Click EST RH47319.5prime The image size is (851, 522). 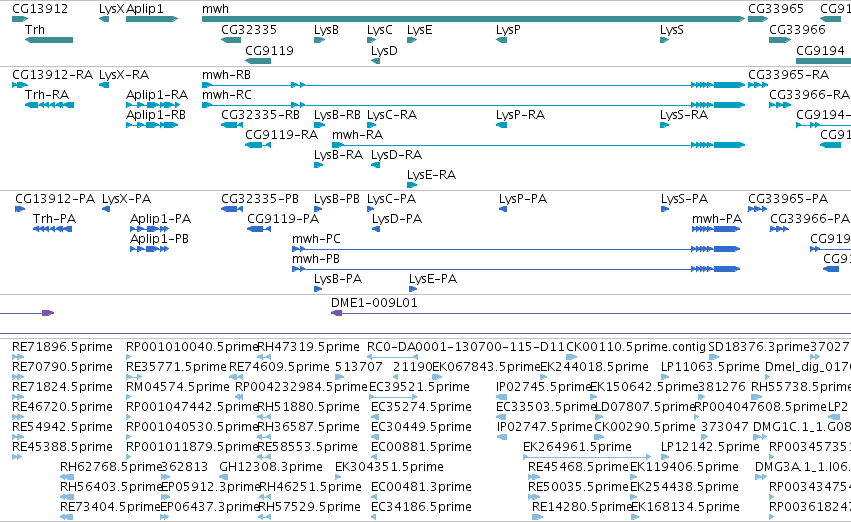pos(264,357)
